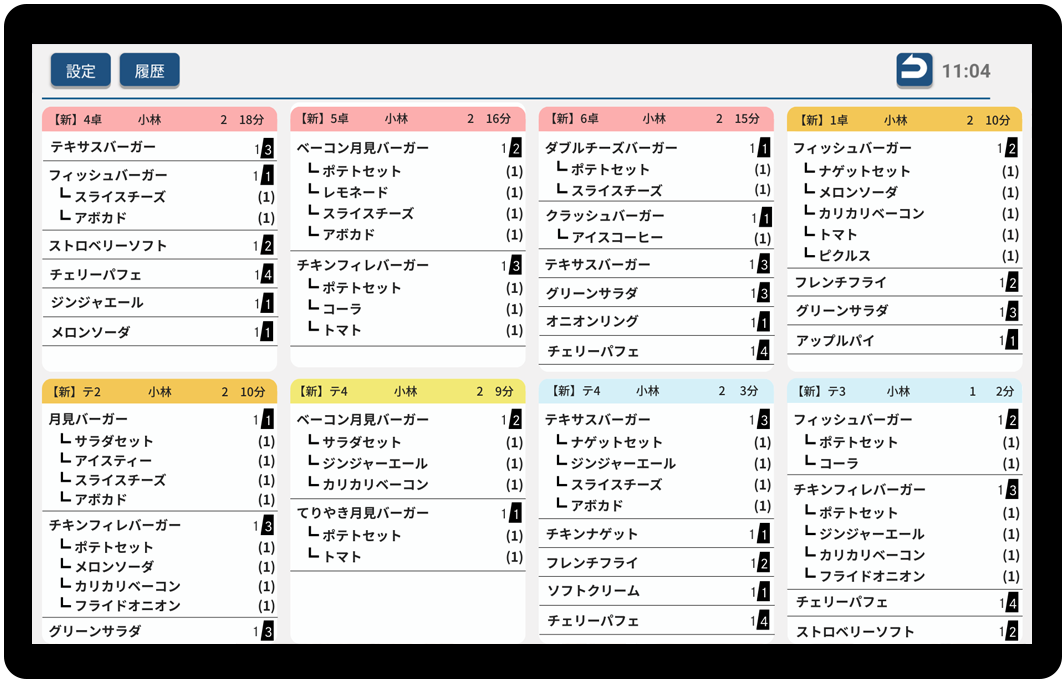Select チェリーパフェ in the テ3 order

click(x=905, y=603)
